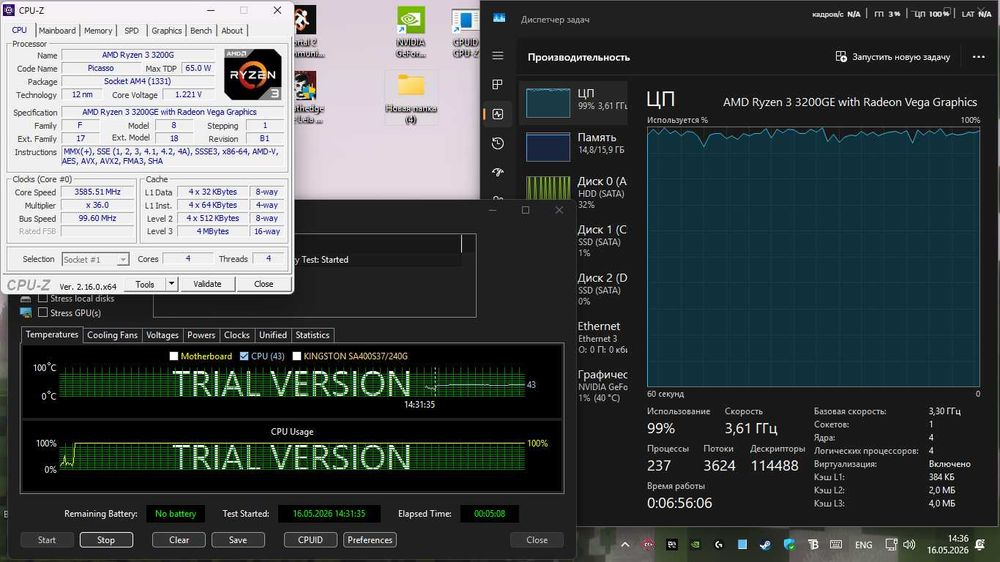Open Startup apps icon in Task Manager sidebar
Viewport: 1000px width, 562px height.
tap(498, 172)
